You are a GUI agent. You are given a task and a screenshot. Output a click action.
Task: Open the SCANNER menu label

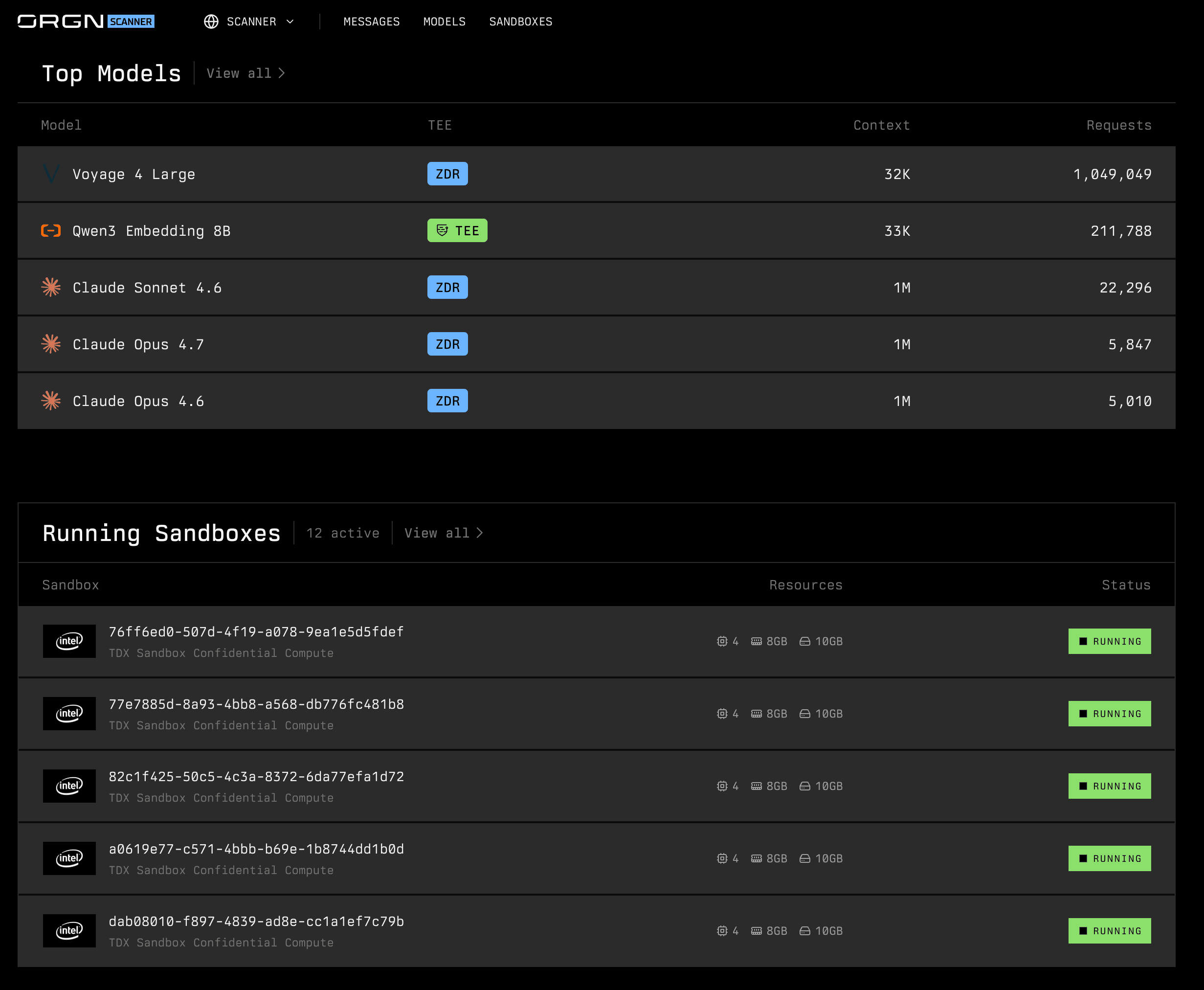251,22
